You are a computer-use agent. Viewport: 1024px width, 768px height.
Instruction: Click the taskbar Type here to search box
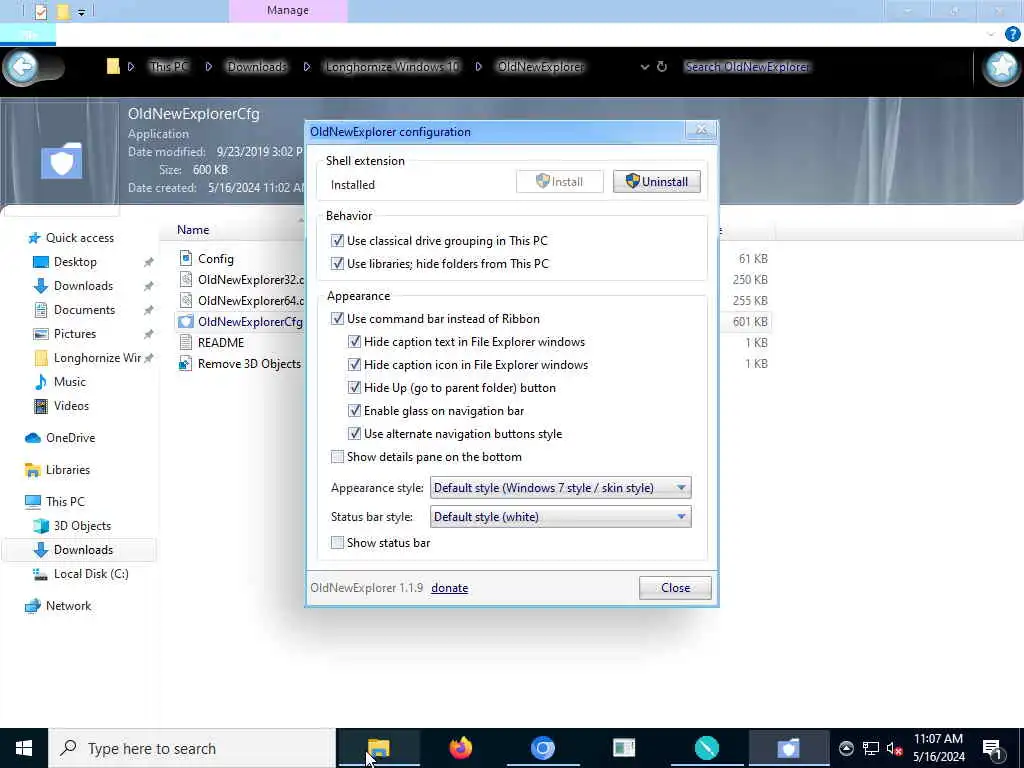pyautogui.click(x=192, y=748)
